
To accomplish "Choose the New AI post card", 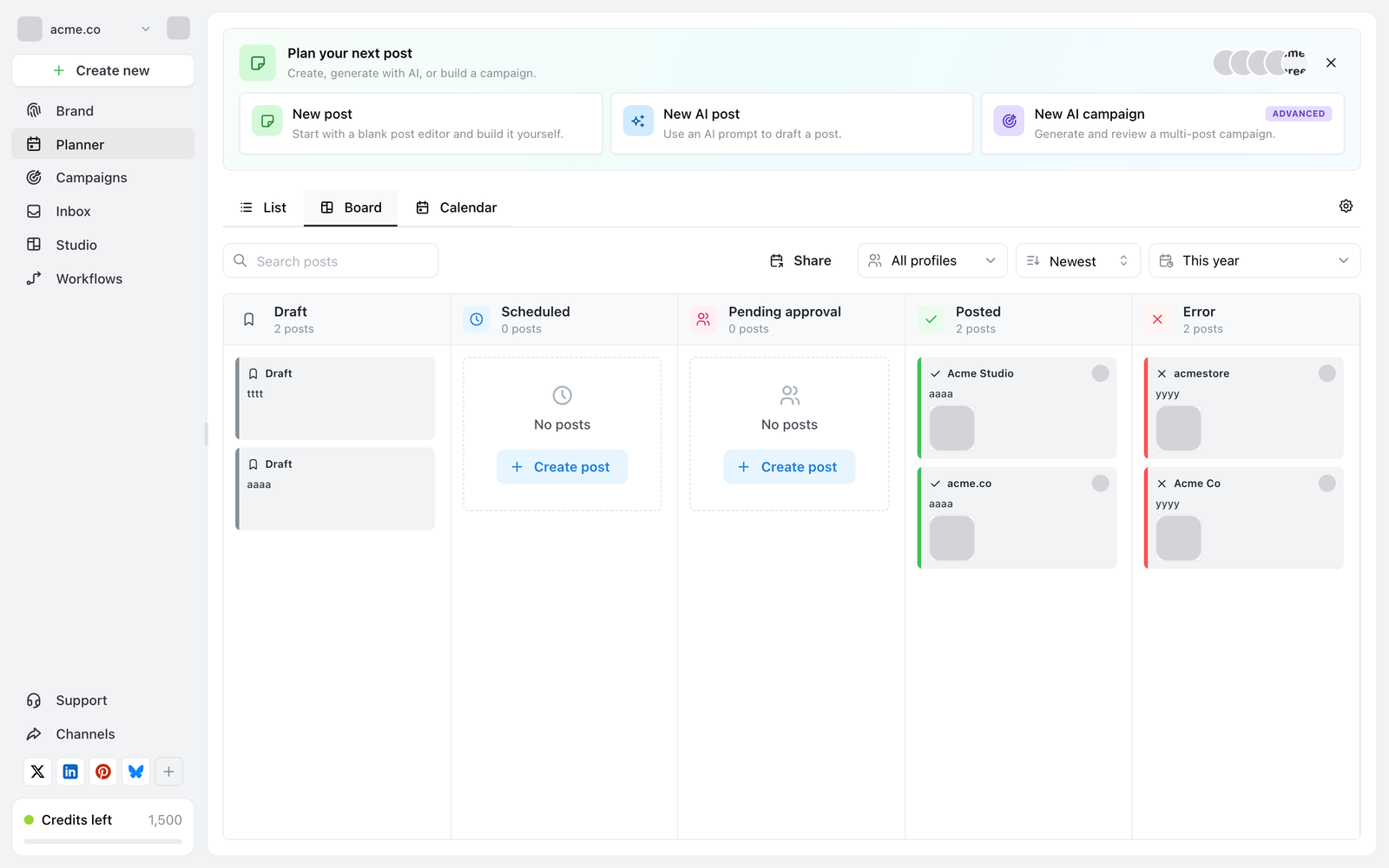I will coord(792,123).
